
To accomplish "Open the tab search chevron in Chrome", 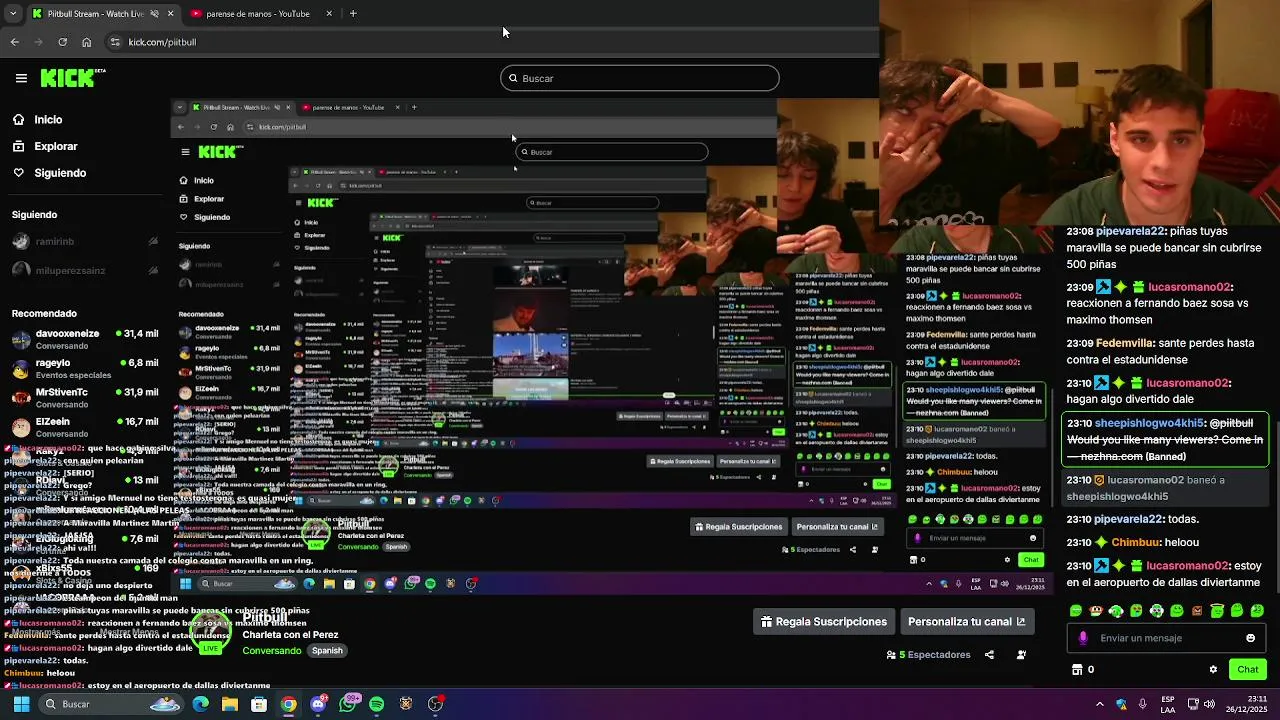I will pos(12,14).
